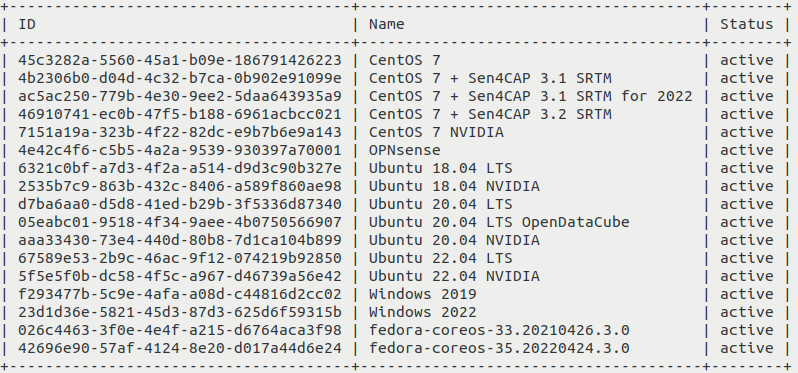
Task: Select ID 23d1d36e-5821-45d3-87d3-625d6f59315b
Action: 180,312
